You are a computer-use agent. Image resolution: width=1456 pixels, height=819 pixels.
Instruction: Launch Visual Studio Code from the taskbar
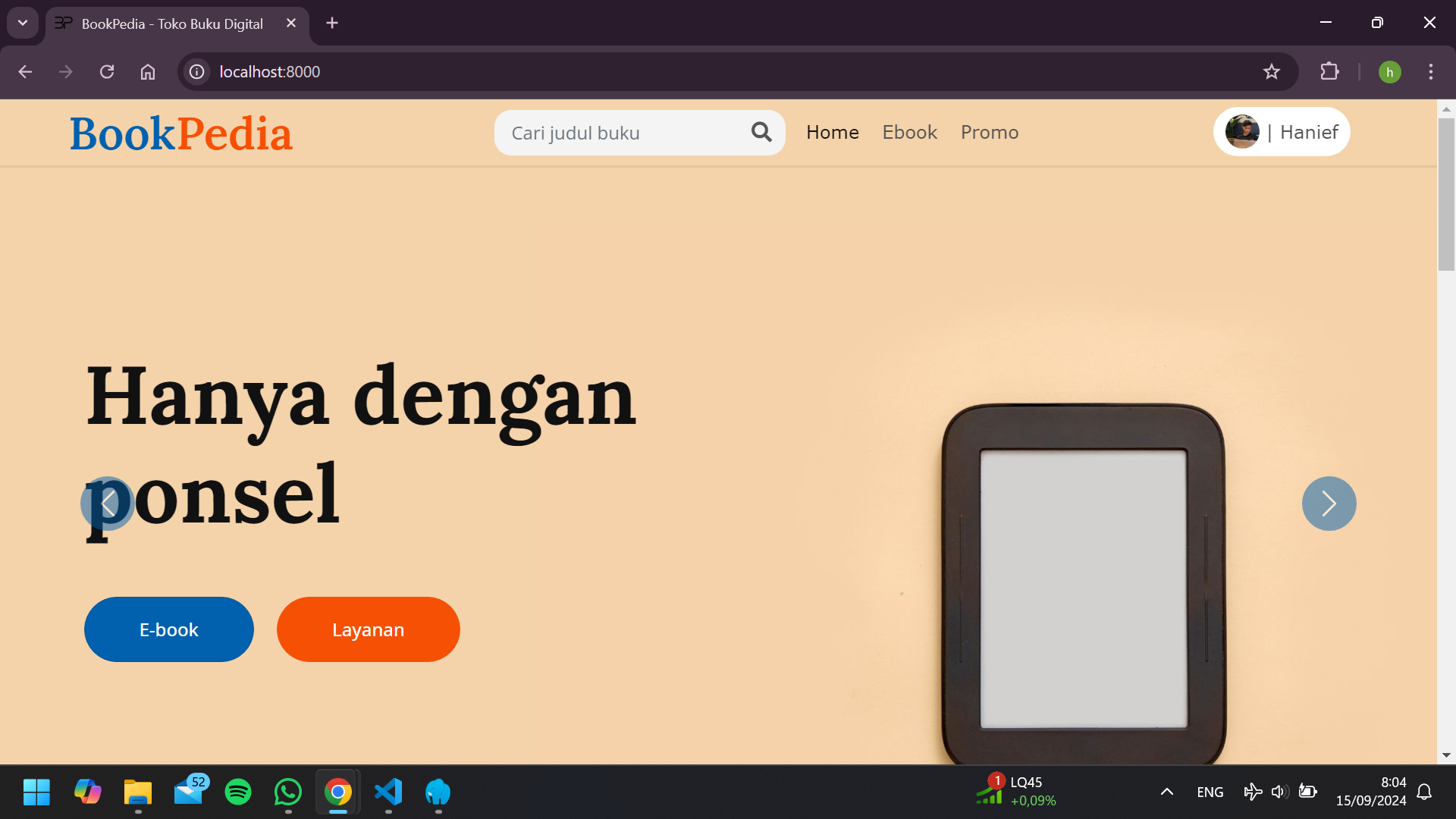[x=388, y=791]
